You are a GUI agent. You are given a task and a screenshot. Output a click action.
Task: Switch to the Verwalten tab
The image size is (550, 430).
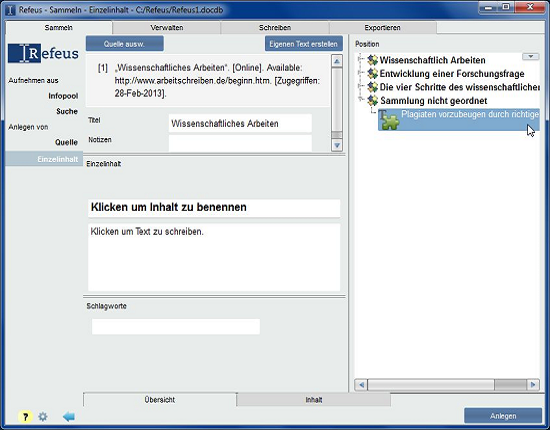tap(167, 27)
